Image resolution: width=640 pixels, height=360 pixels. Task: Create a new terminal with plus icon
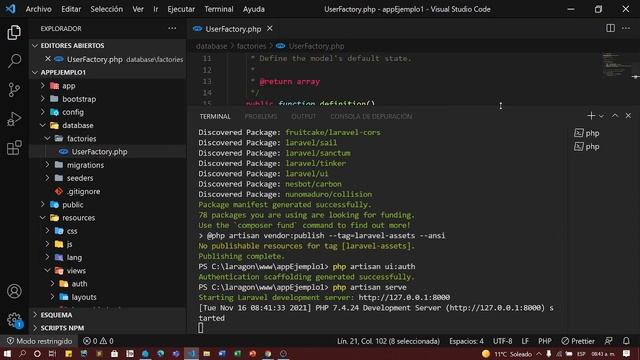(x=591, y=116)
